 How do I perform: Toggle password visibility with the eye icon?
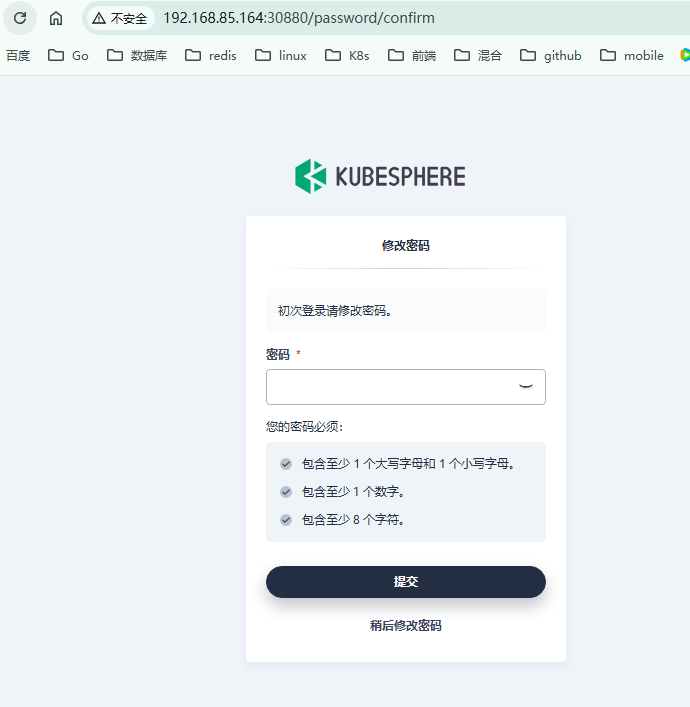[526, 386]
